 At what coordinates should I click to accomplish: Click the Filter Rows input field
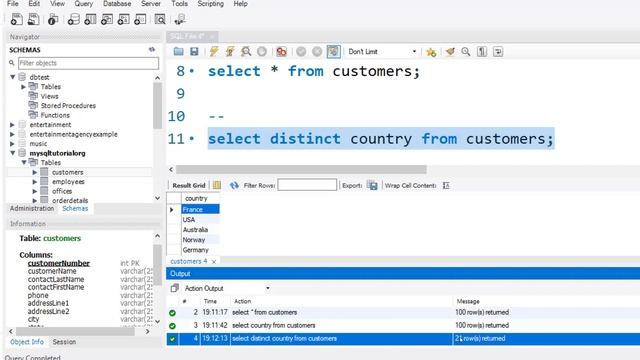(307, 185)
